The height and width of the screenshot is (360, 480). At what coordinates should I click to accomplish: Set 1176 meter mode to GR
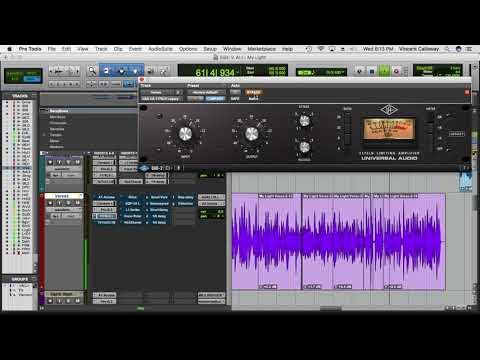[440, 117]
